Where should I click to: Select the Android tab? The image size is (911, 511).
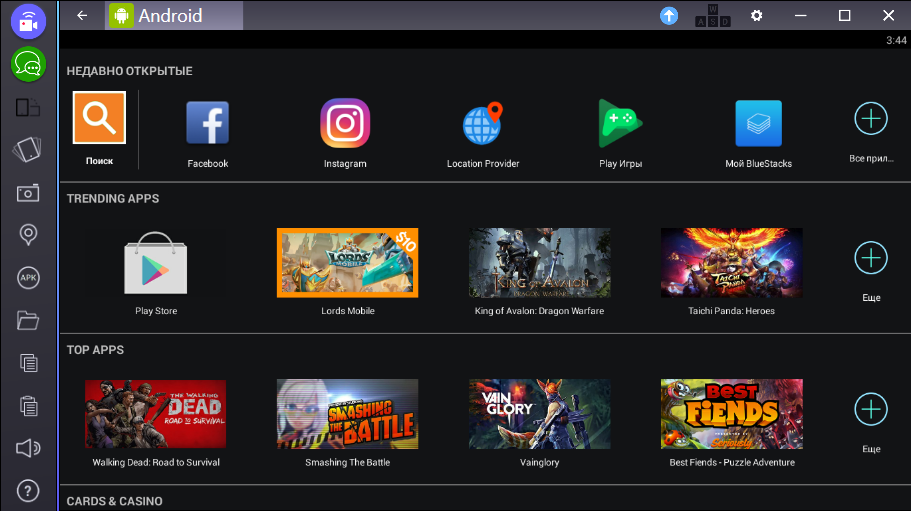174,16
